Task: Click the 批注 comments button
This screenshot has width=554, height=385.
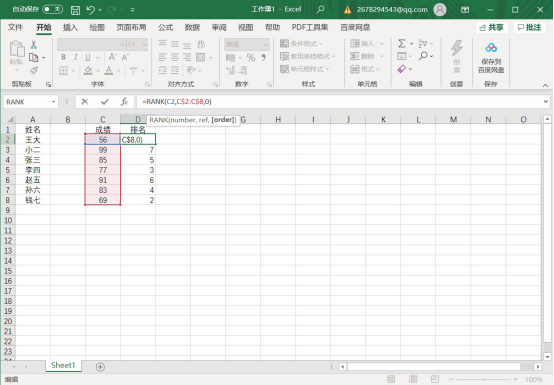Action: tap(530, 28)
